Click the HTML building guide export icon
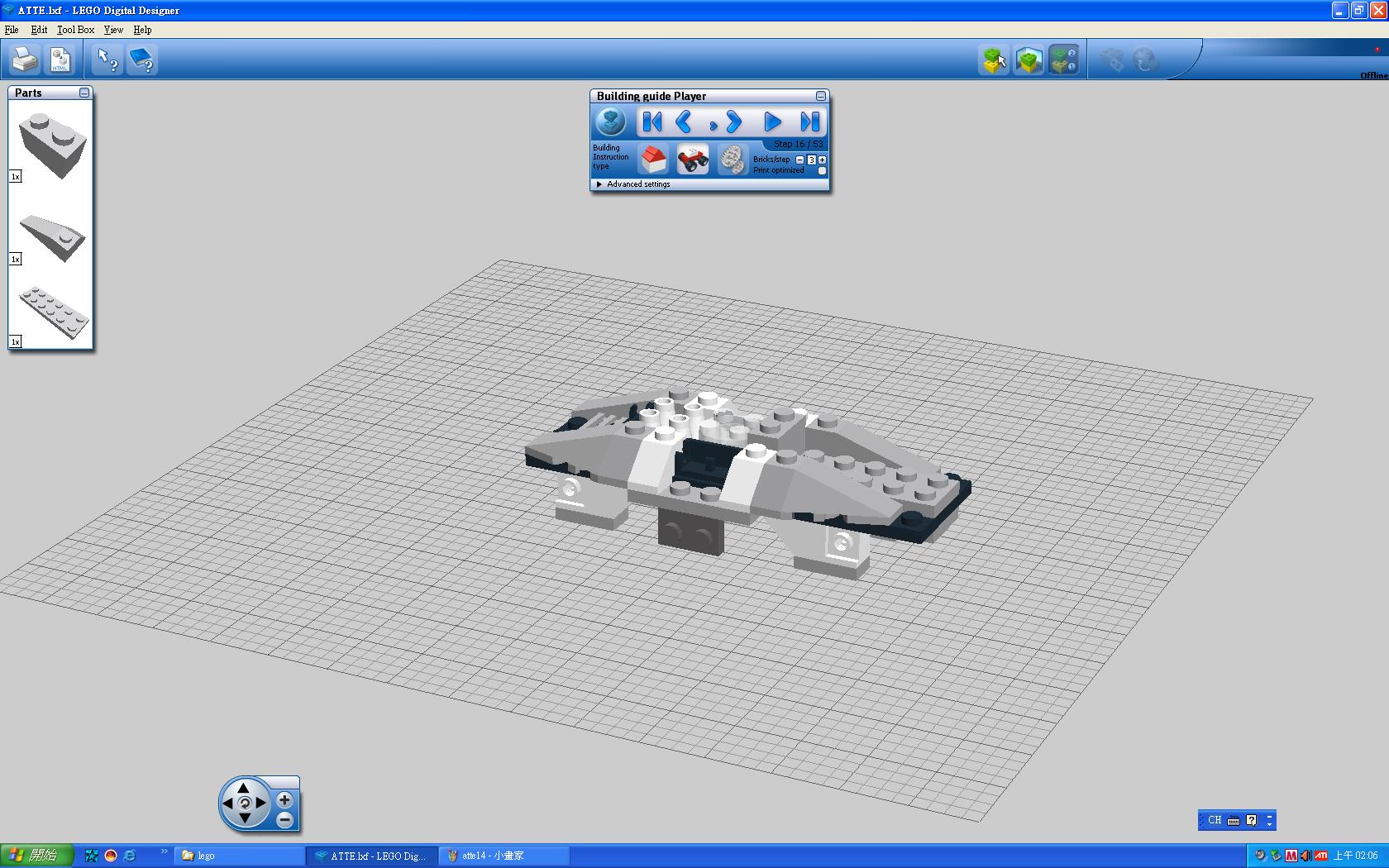This screenshot has height=868, width=1389. tap(60, 60)
